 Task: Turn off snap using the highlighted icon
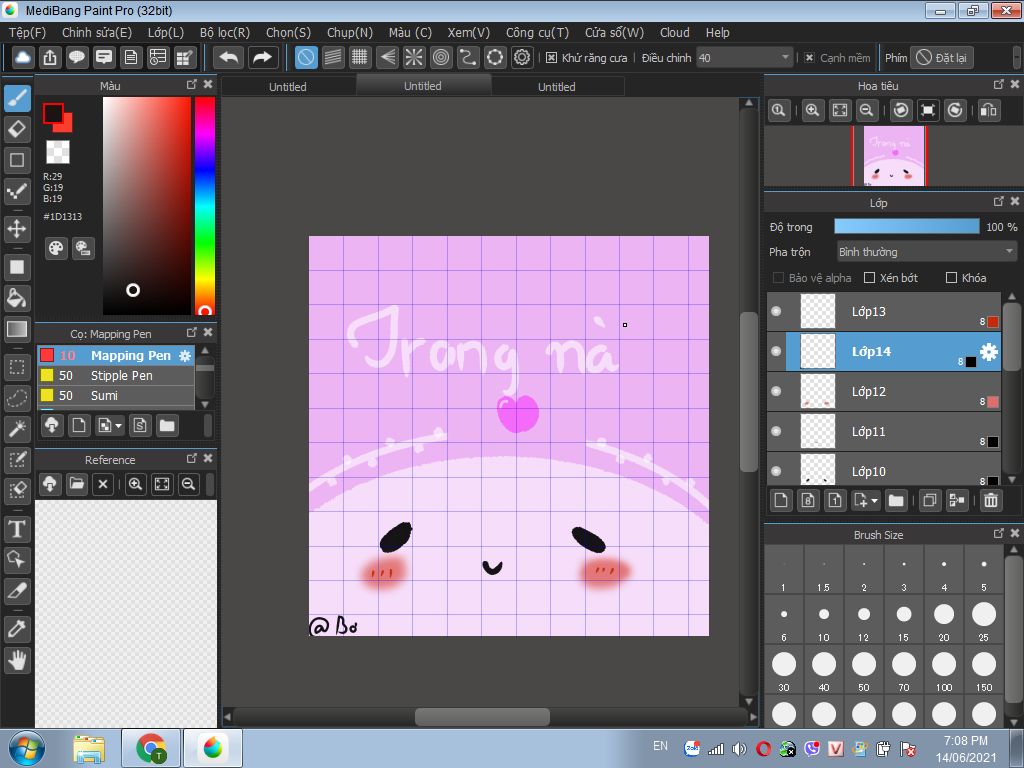[x=306, y=57]
